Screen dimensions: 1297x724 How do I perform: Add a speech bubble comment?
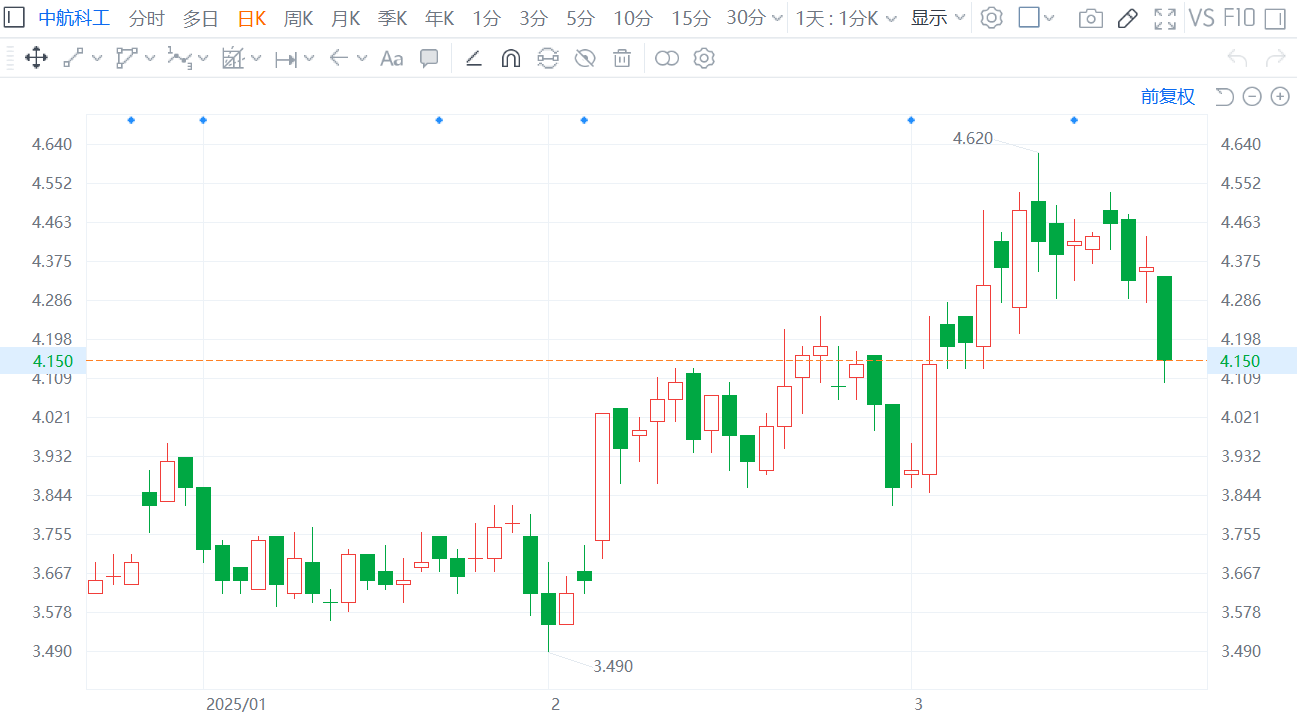429,58
